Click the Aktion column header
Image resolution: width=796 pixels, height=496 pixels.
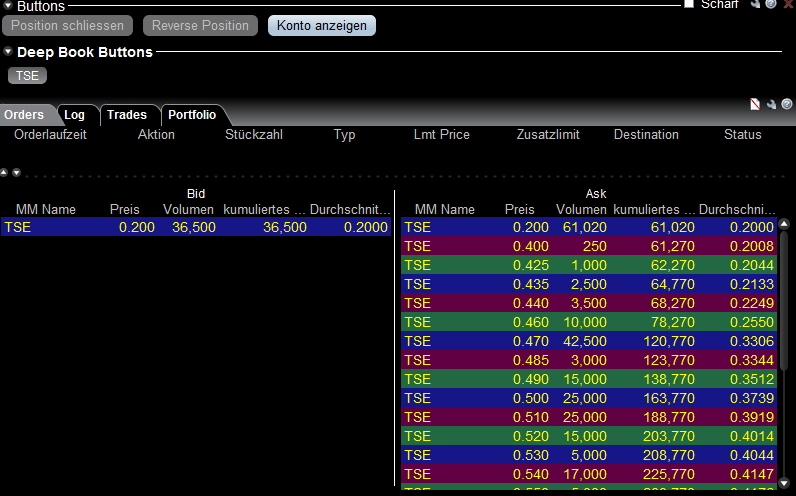point(156,135)
